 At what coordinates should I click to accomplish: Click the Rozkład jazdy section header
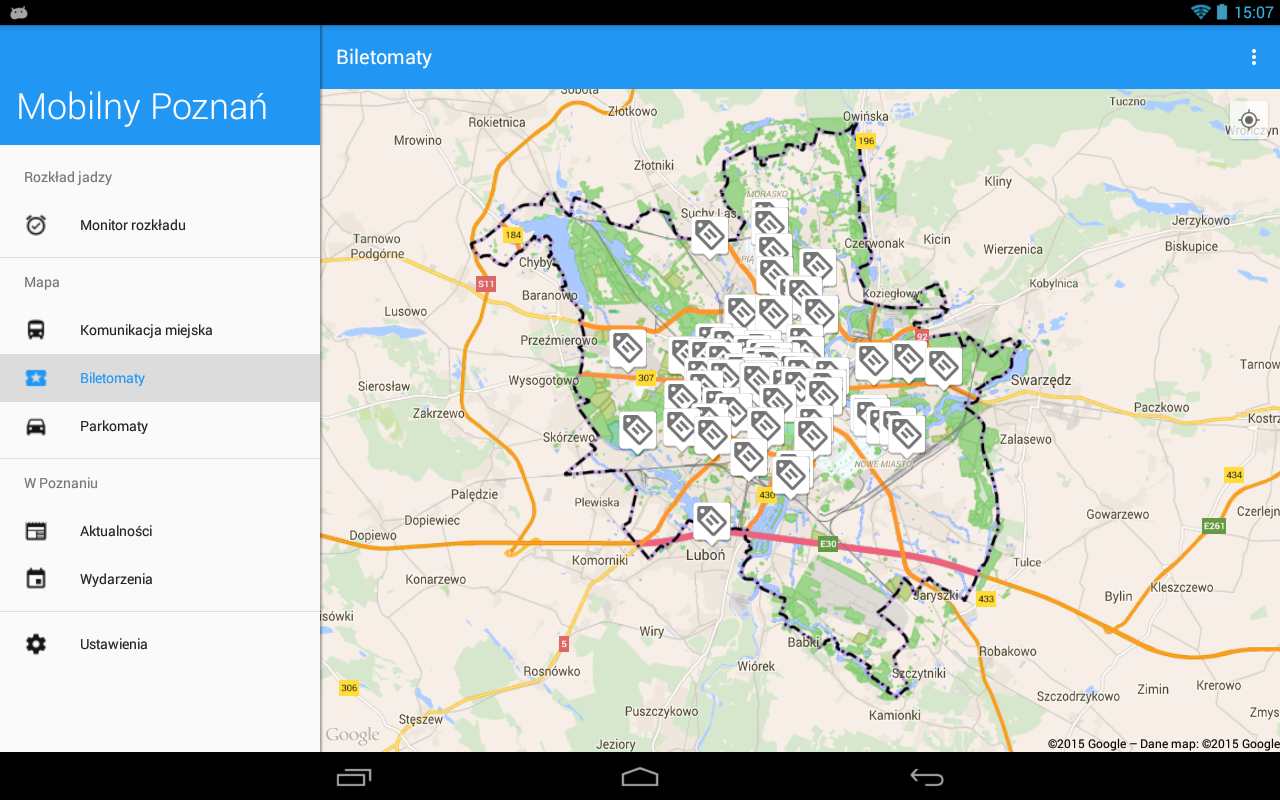coord(68,177)
